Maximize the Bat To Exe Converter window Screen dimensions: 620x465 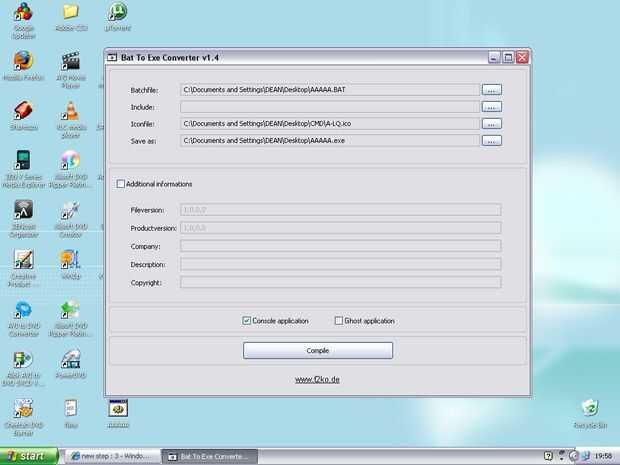(508, 58)
